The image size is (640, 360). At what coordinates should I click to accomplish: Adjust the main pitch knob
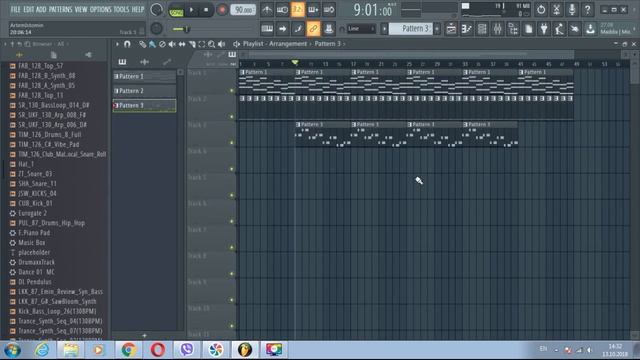point(156,29)
